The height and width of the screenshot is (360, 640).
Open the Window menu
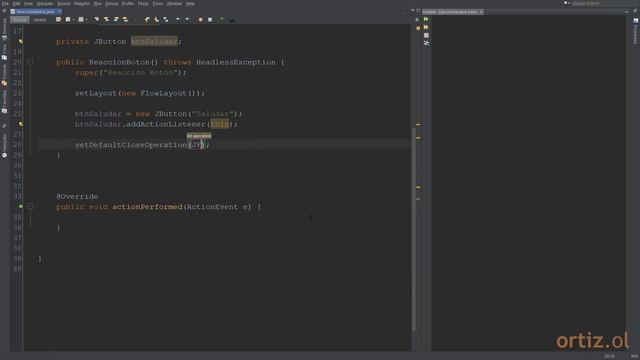(174, 4)
